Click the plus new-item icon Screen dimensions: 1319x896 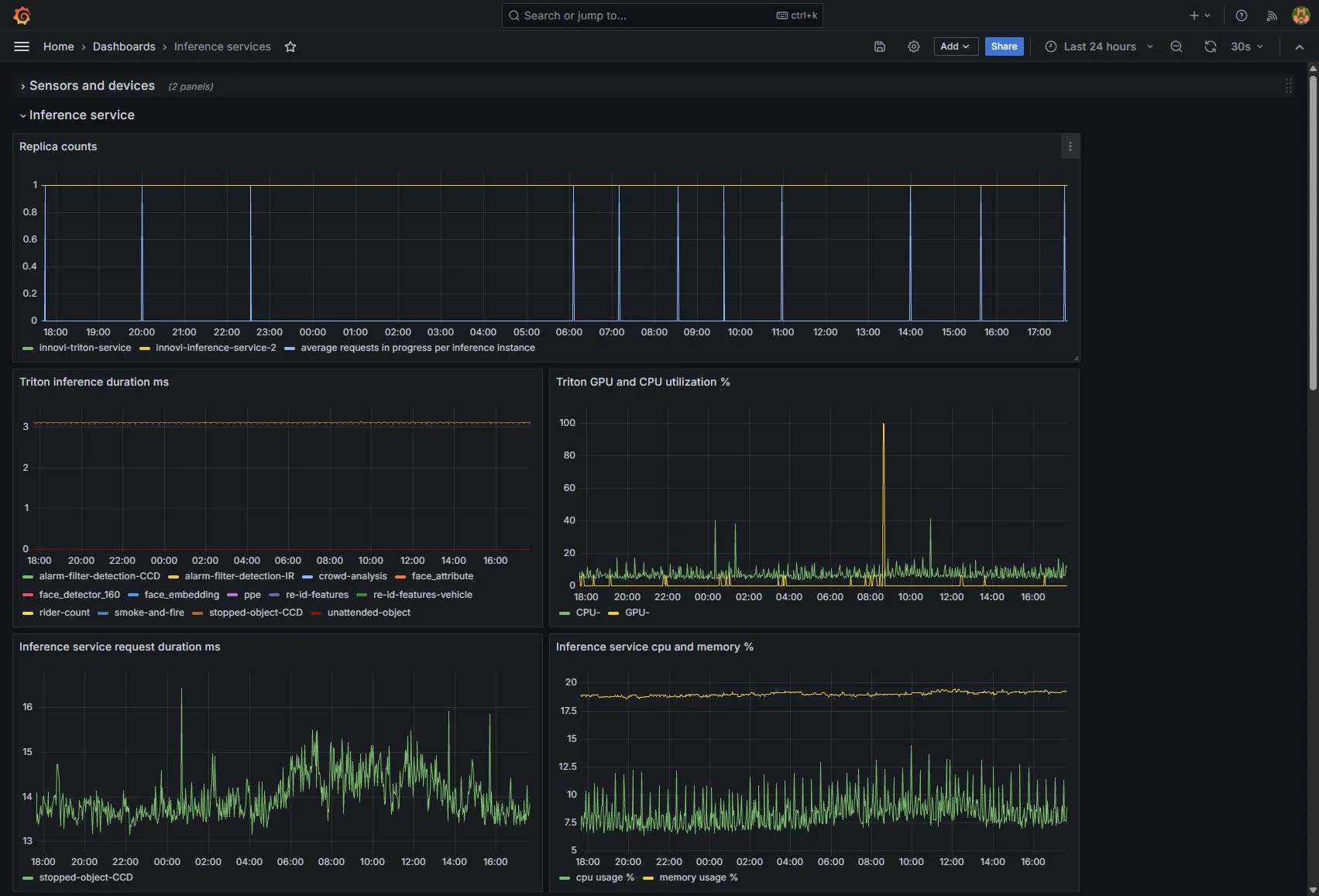[x=1200, y=15]
